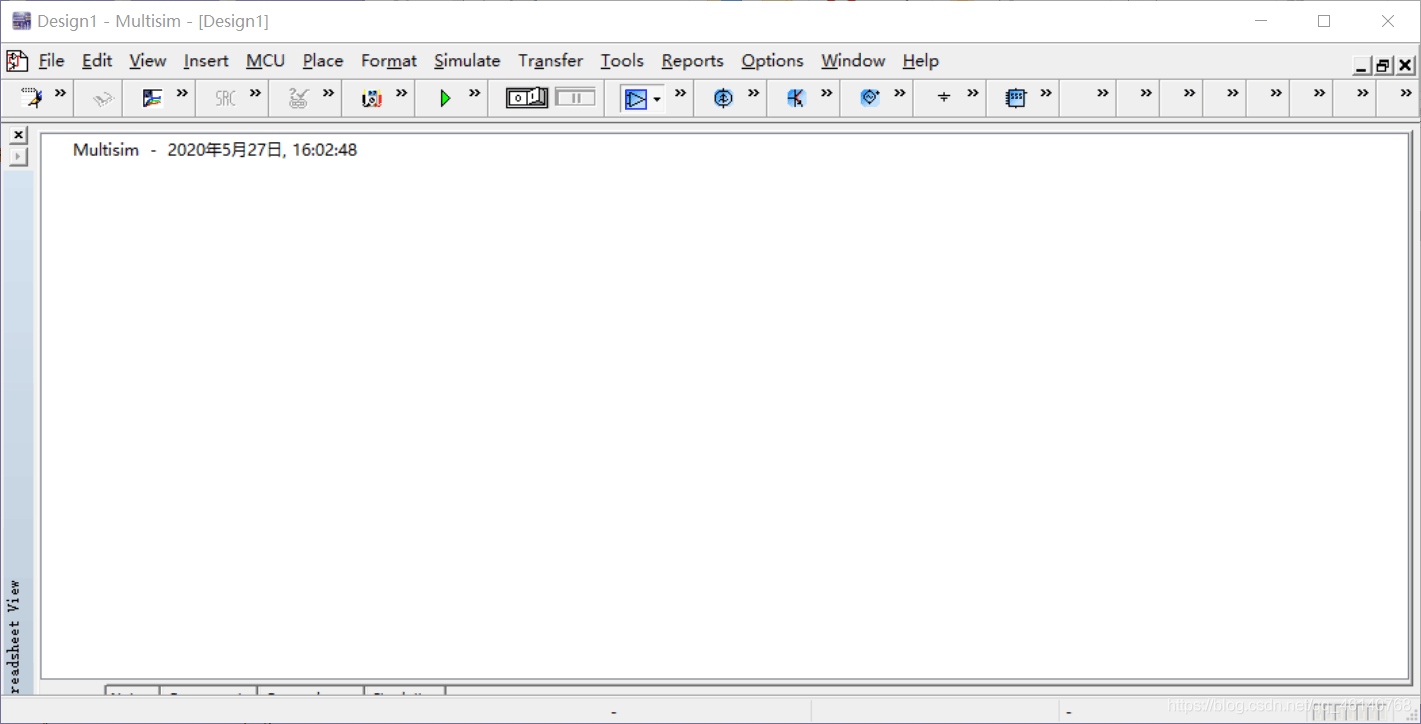Flip the 0/1 simulation switch
Viewport: 1421px width, 724px height.
[x=527, y=97]
